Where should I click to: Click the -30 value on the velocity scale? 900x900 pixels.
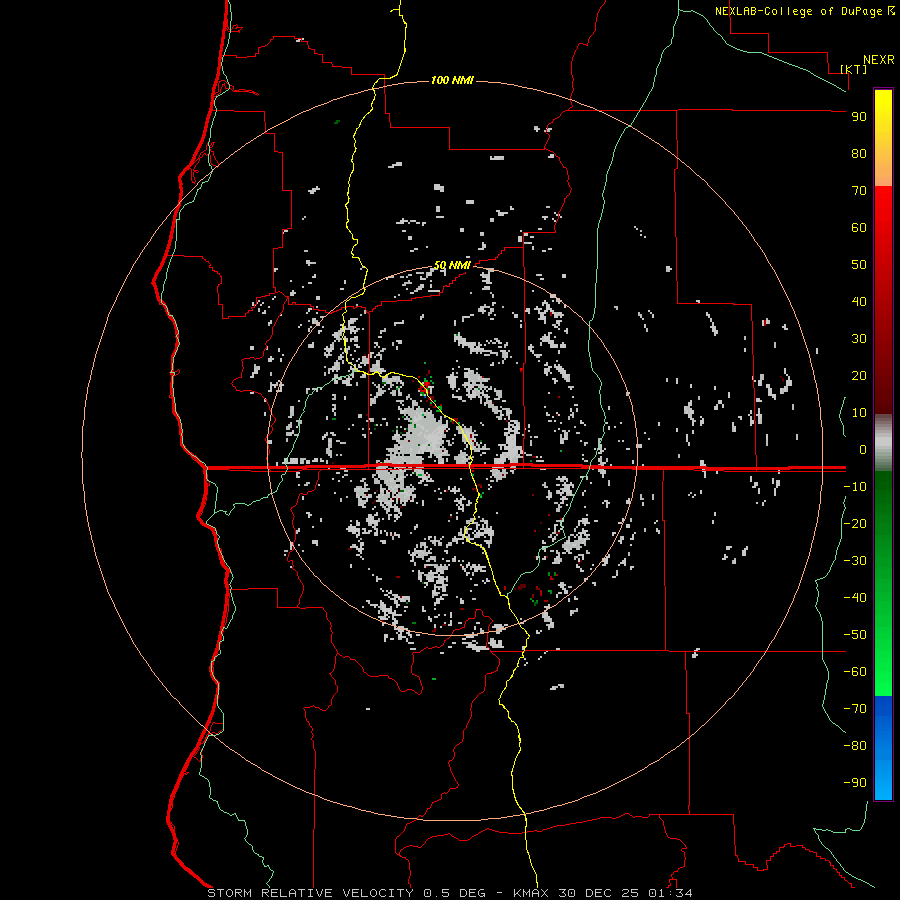855,561
